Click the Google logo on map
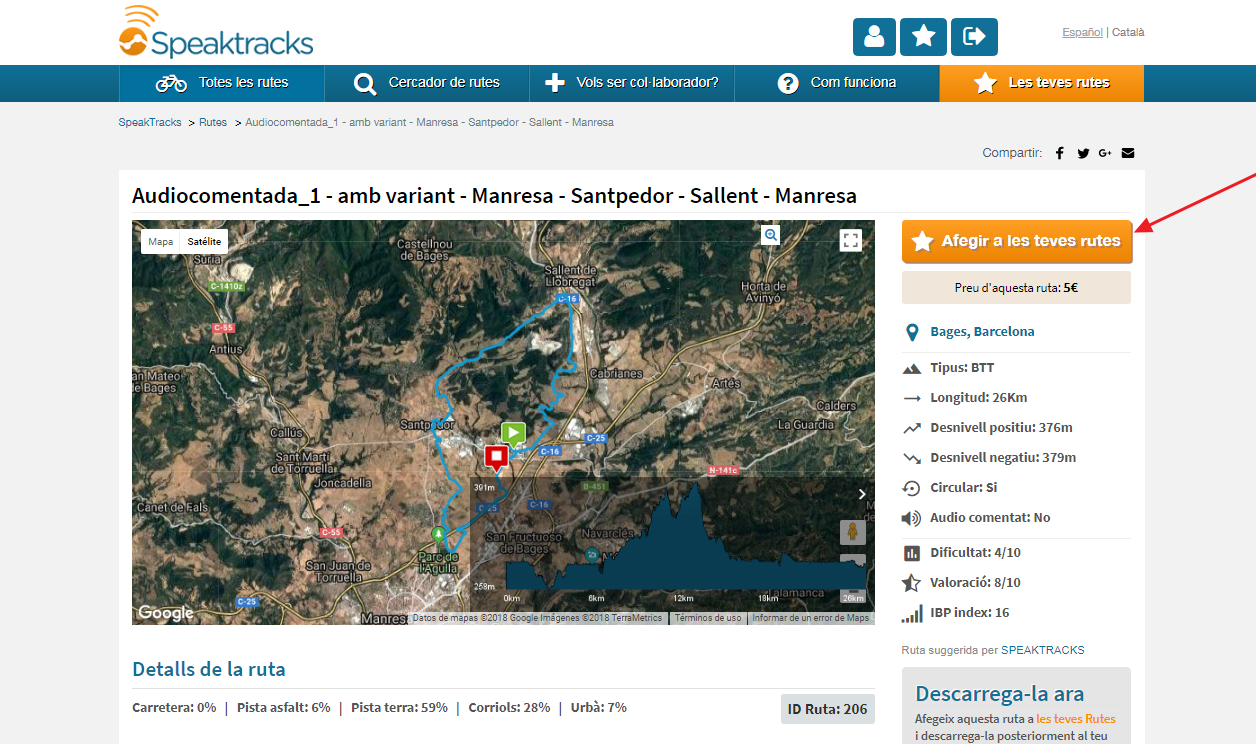Screen dimensions: 1256x744 coord(166,613)
